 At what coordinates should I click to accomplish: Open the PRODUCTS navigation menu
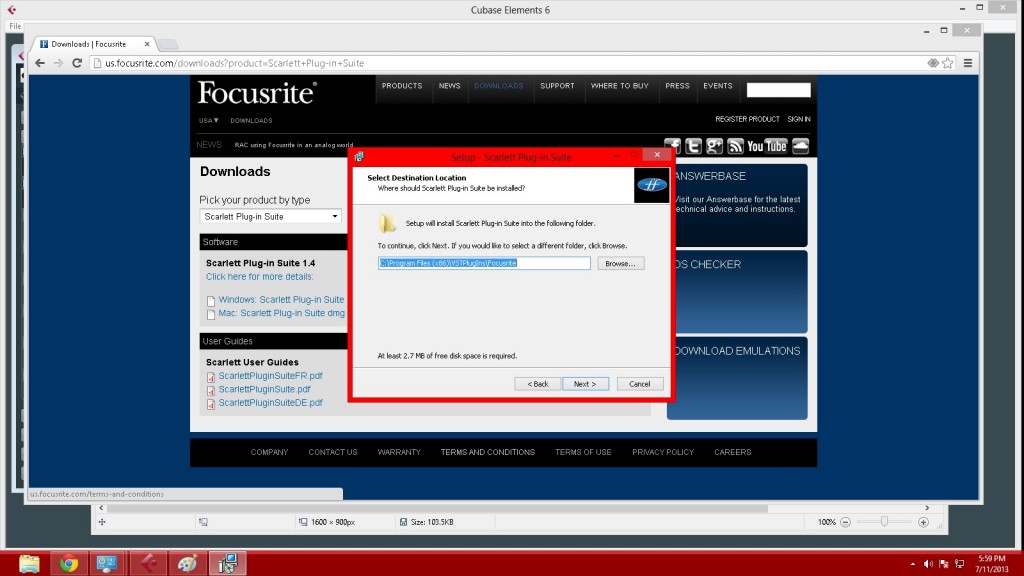click(402, 86)
